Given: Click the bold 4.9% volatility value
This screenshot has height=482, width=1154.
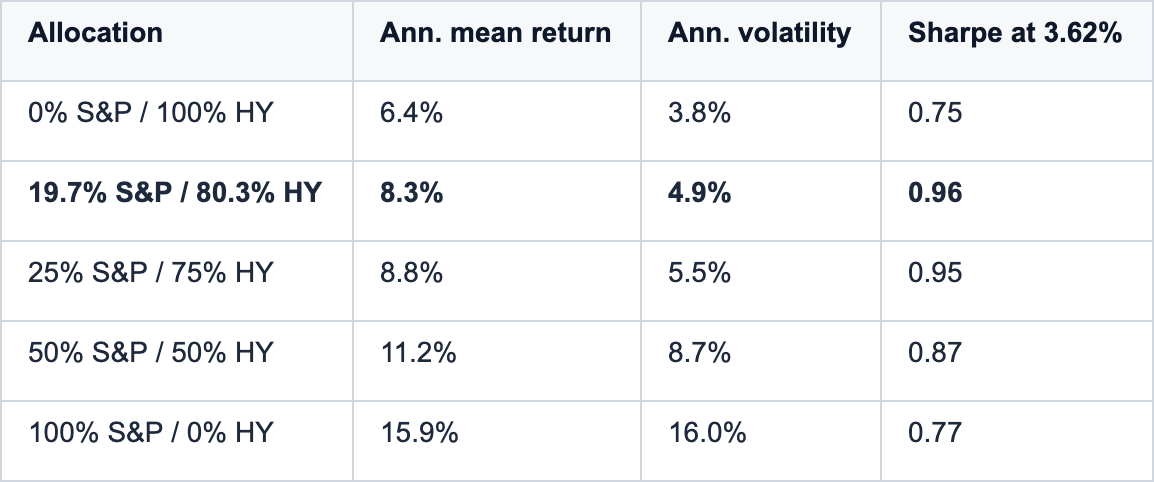Looking at the screenshot, I should coord(699,193).
